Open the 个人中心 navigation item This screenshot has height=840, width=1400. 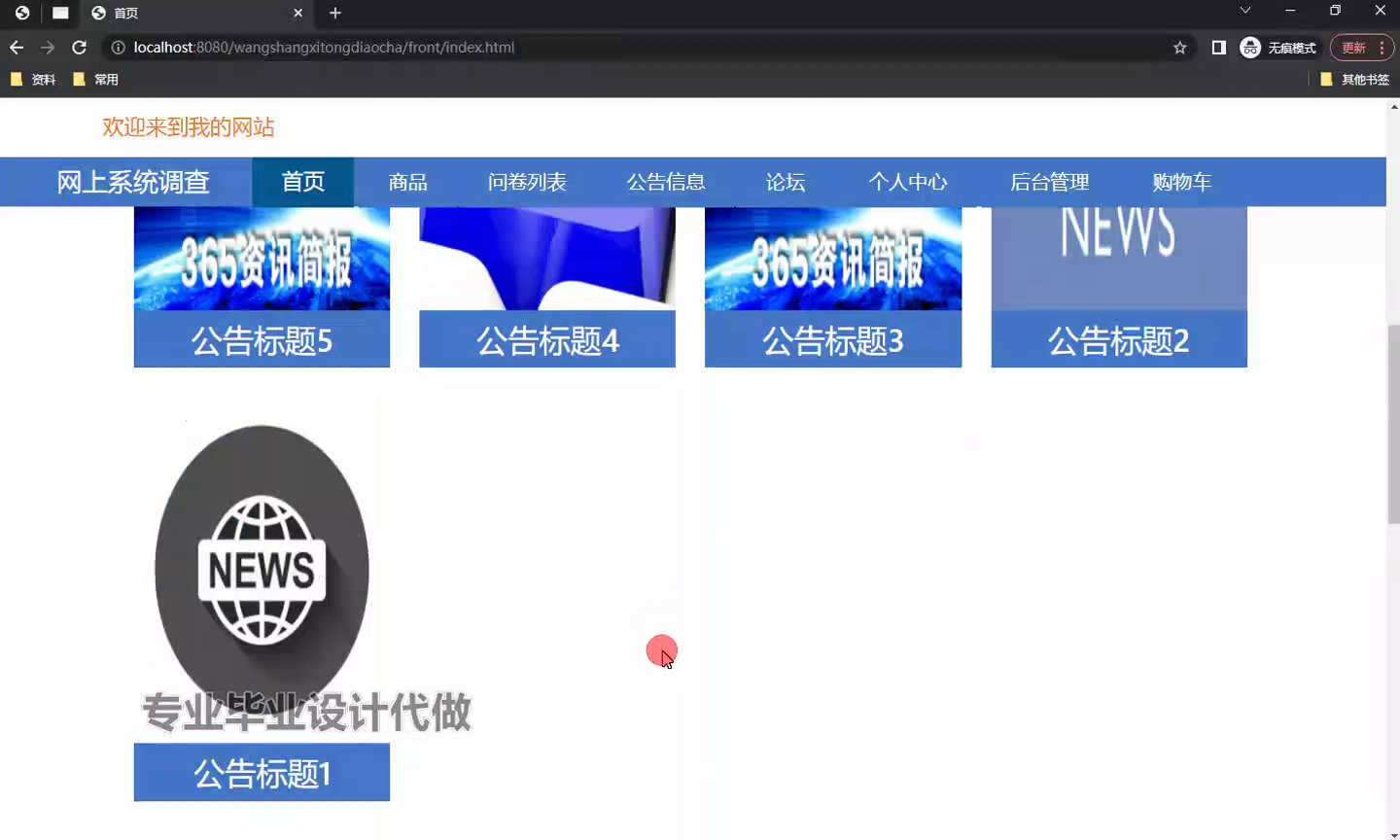908,182
